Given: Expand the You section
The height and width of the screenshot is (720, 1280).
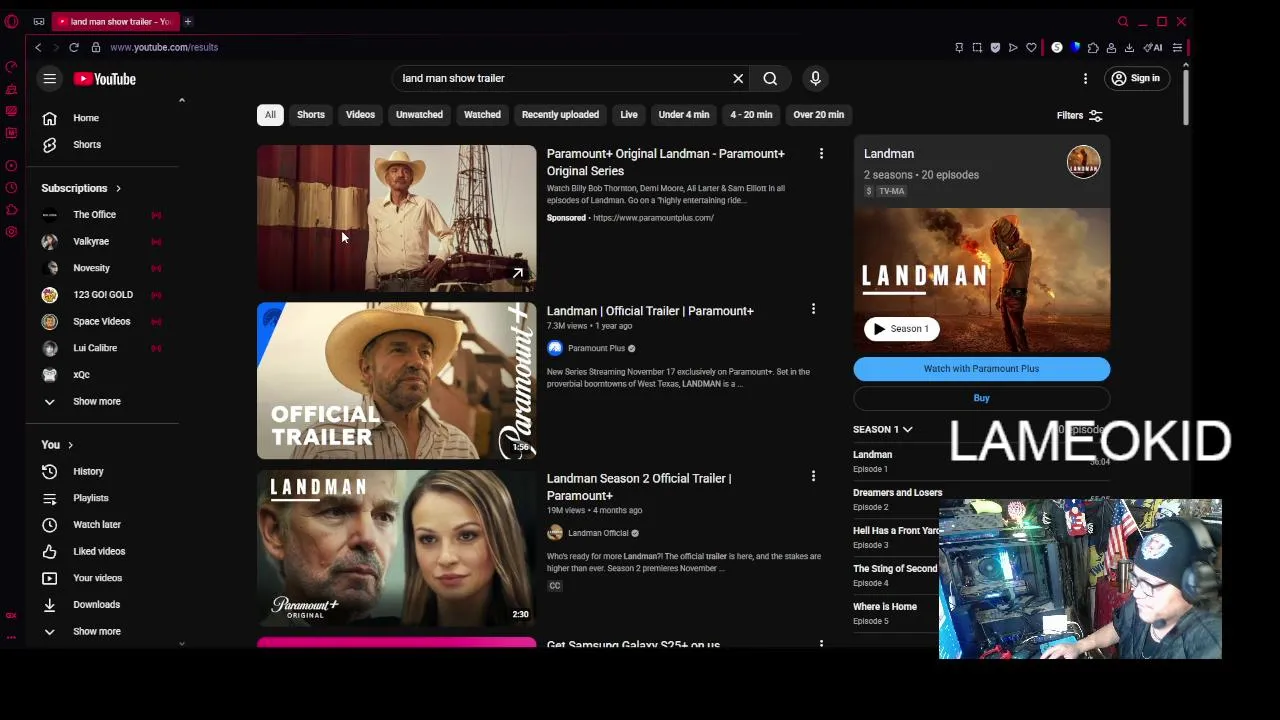Looking at the screenshot, I should (58, 444).
